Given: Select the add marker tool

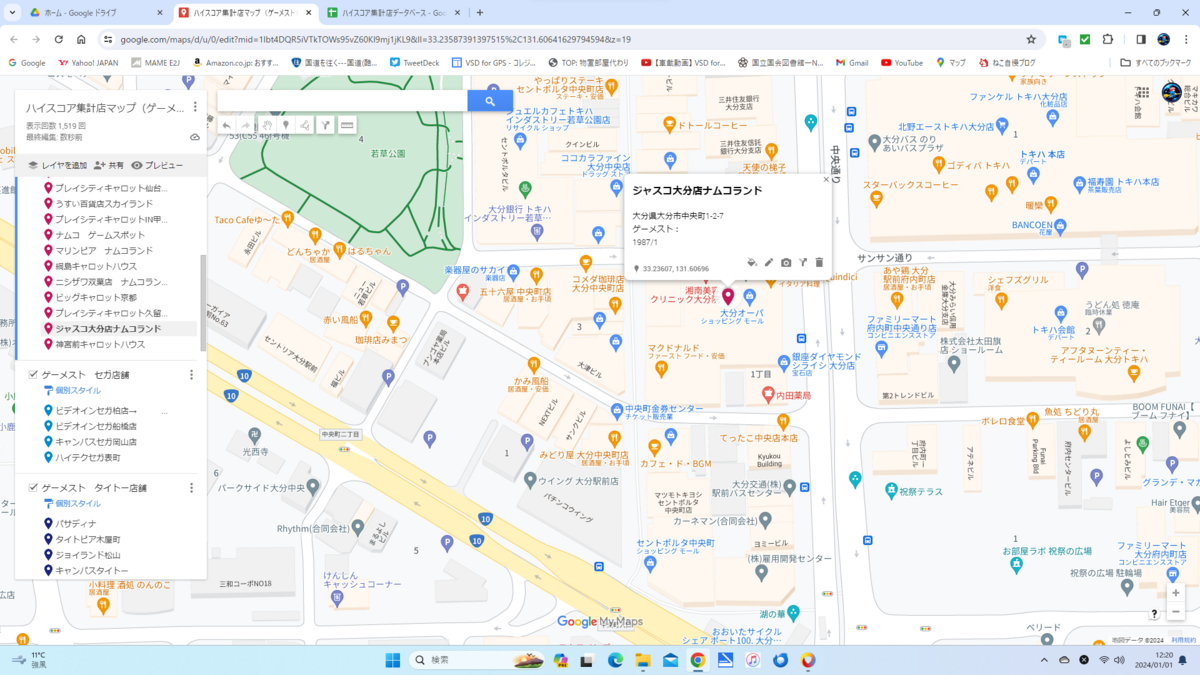Looking at the screenshot, I should click(286, 125).
